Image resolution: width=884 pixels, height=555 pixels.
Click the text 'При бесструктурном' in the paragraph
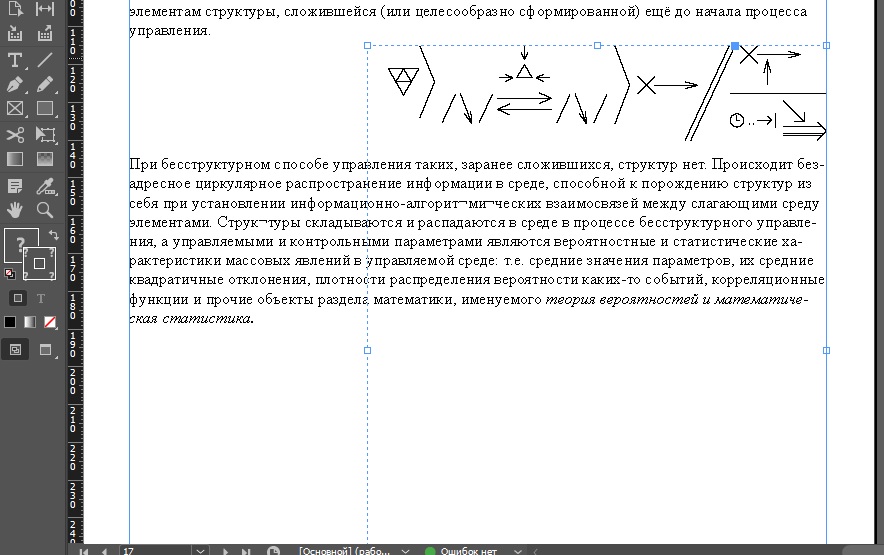click(200, 165)
